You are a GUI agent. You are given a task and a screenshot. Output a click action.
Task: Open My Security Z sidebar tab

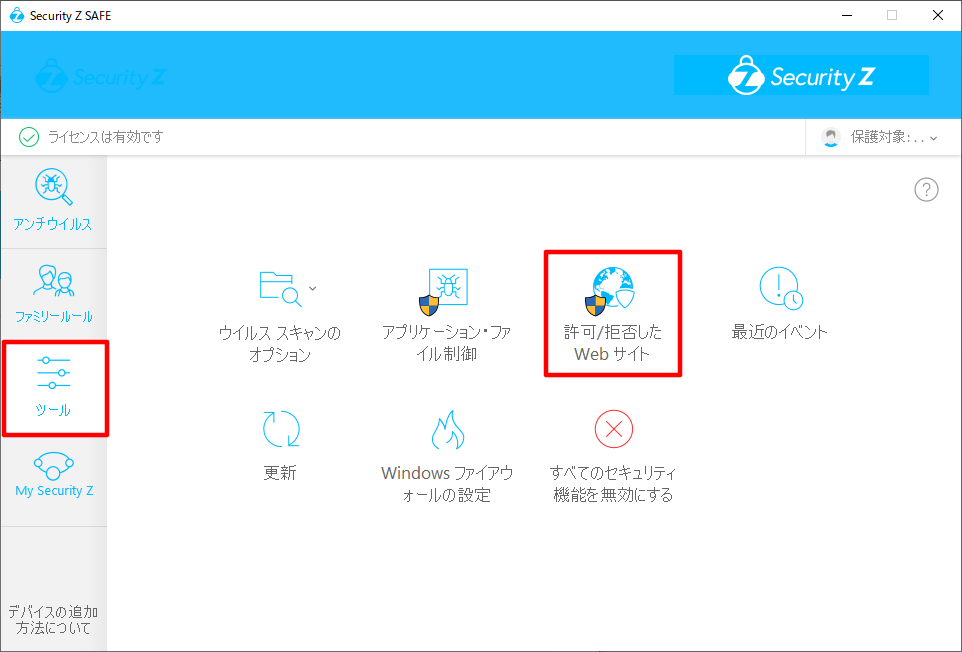53,475
